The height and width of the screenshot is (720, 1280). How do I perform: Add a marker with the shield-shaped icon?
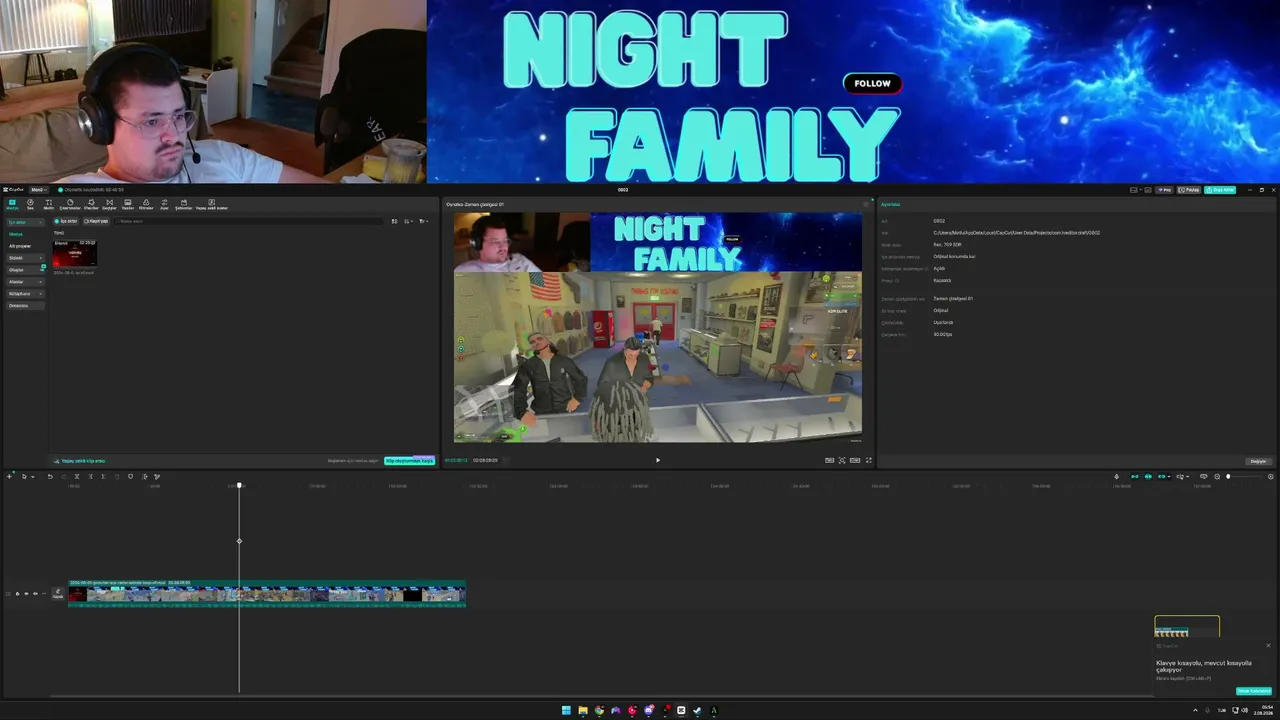(130, 476)
